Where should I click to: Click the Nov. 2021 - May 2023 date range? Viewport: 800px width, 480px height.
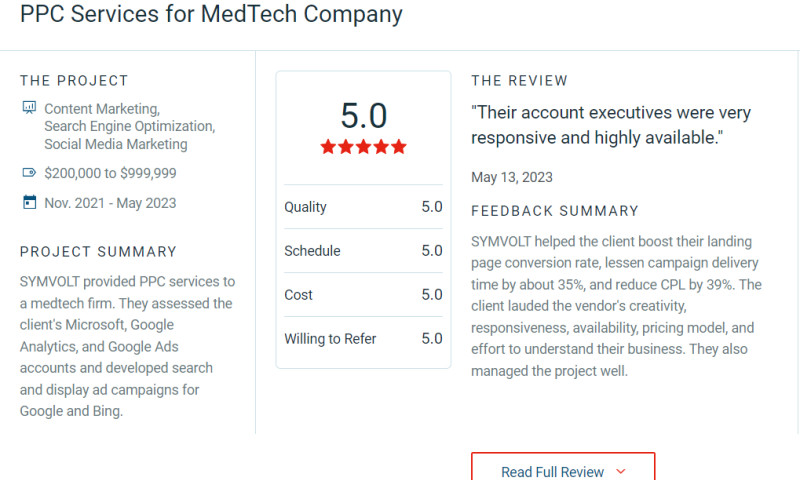point(110,203)
